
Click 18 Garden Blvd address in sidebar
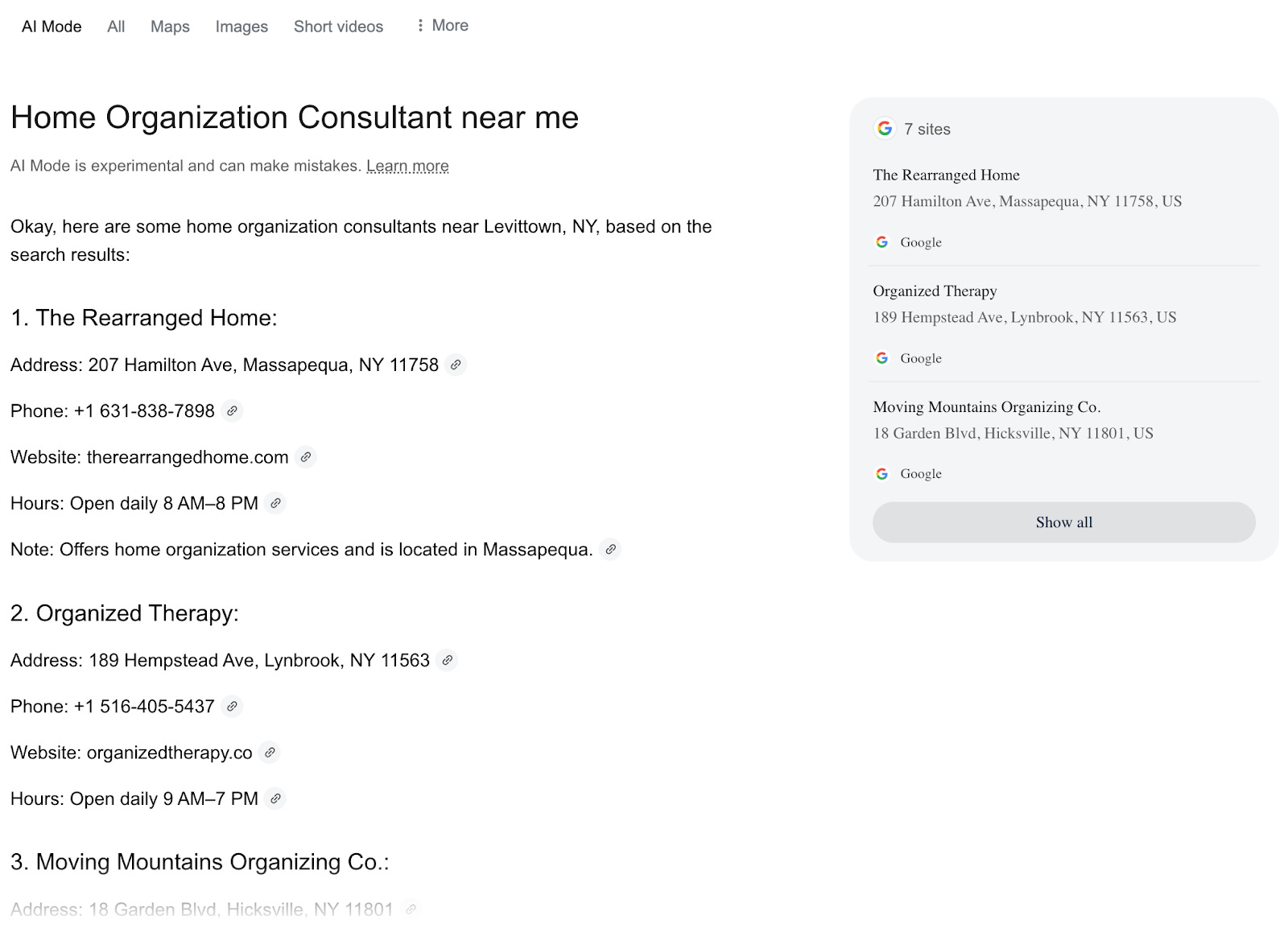tap(1013, 433)
